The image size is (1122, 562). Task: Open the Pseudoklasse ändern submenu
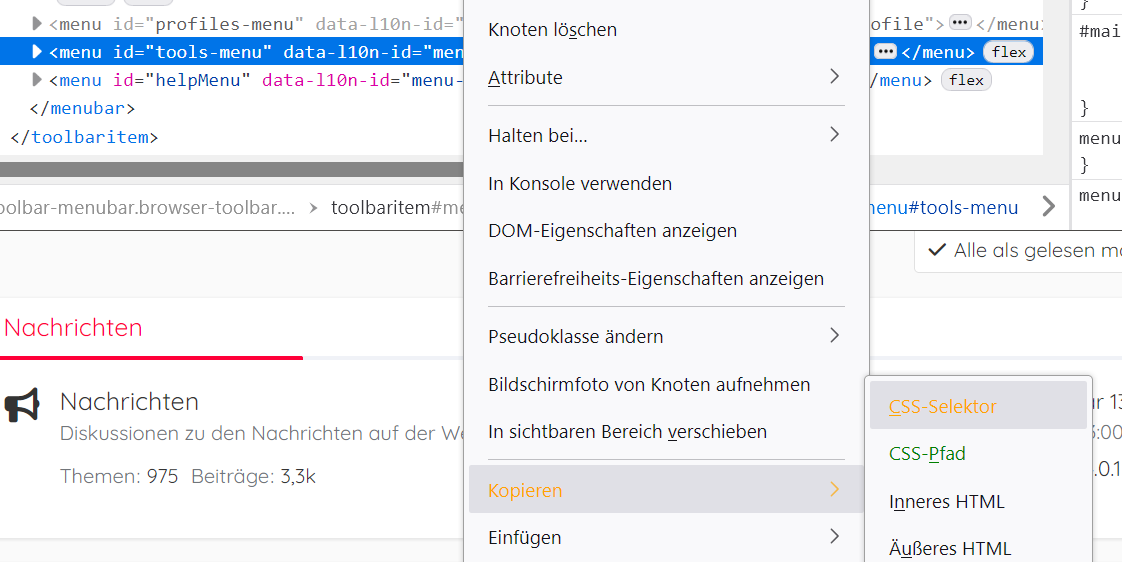pos(665,337)
